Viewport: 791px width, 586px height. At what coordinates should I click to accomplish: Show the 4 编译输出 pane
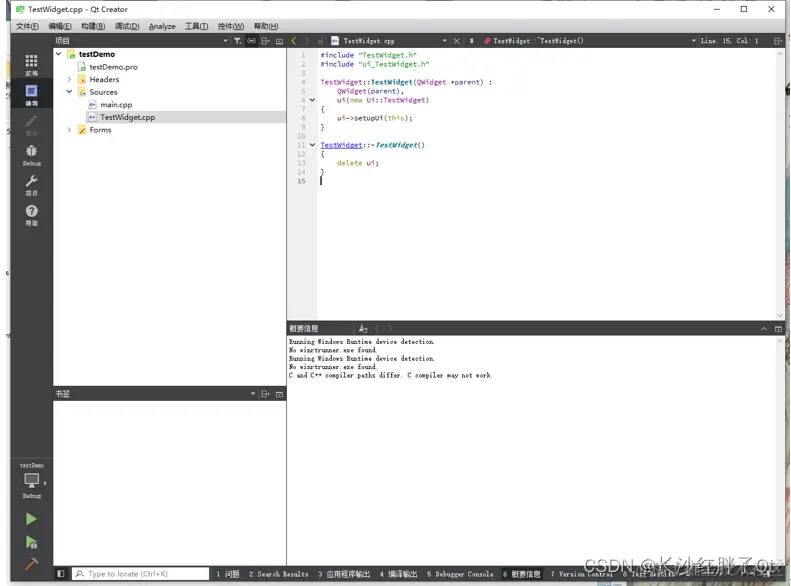click(x=398, y=574)
